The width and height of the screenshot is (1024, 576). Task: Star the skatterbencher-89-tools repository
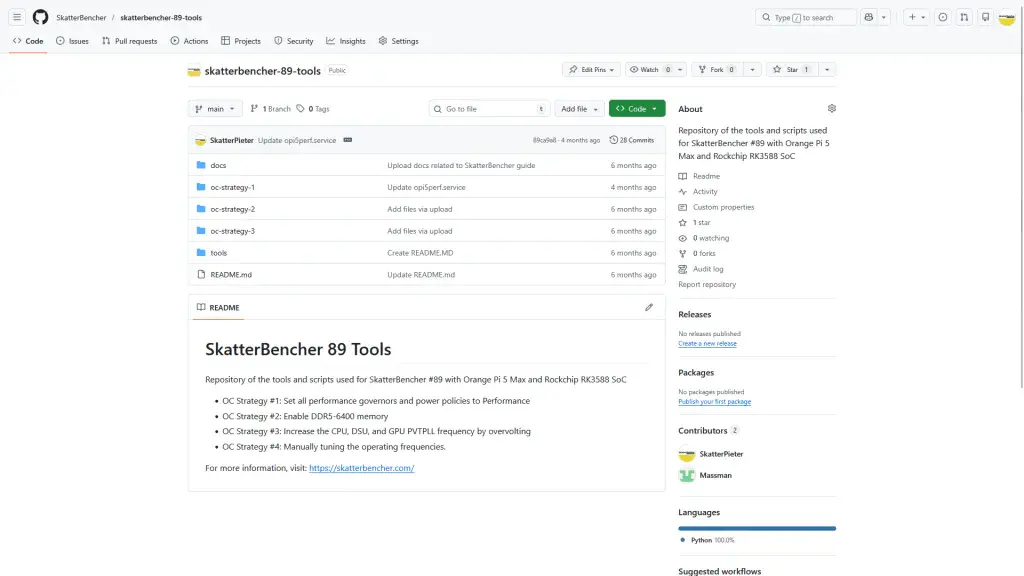tap(790, 69)
